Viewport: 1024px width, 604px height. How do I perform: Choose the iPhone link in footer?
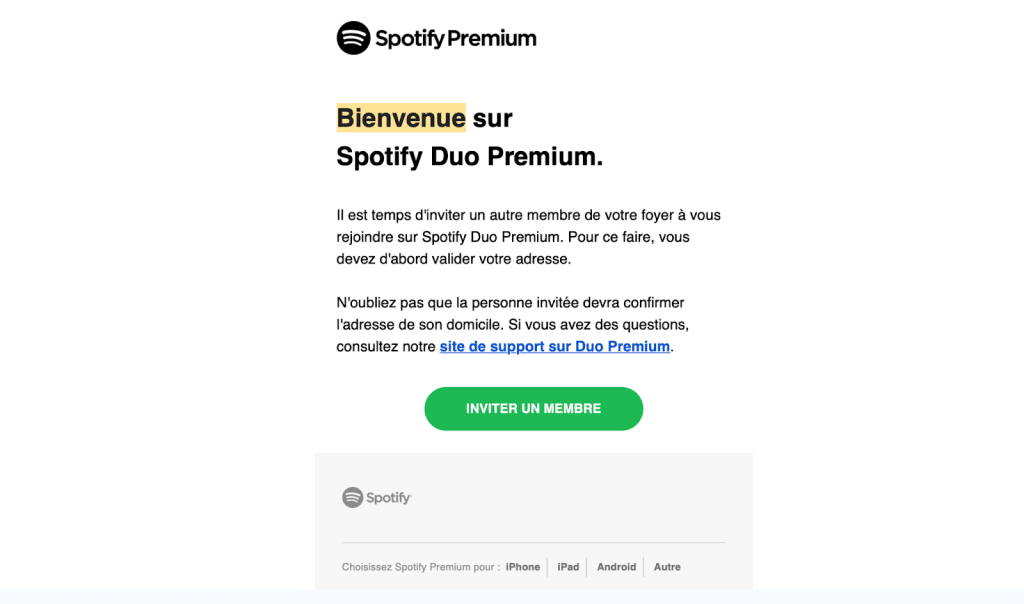(522, 567)
